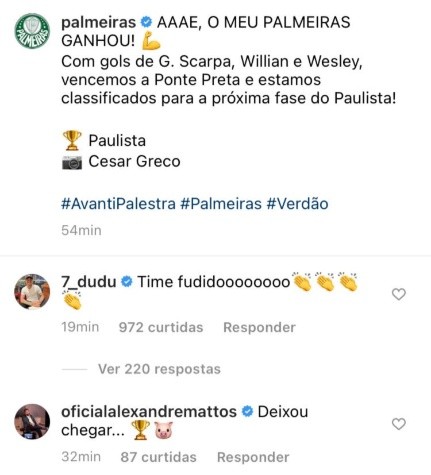The height and width of the screenshot is (475, 431).
Task: Click the 54min post timestamp
Action: 81,230
